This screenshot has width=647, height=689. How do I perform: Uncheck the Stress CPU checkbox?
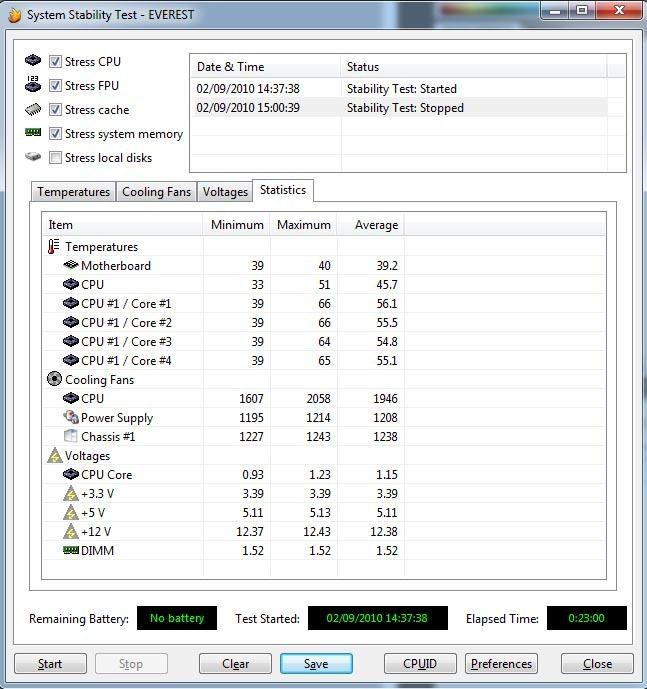point(55,62)
